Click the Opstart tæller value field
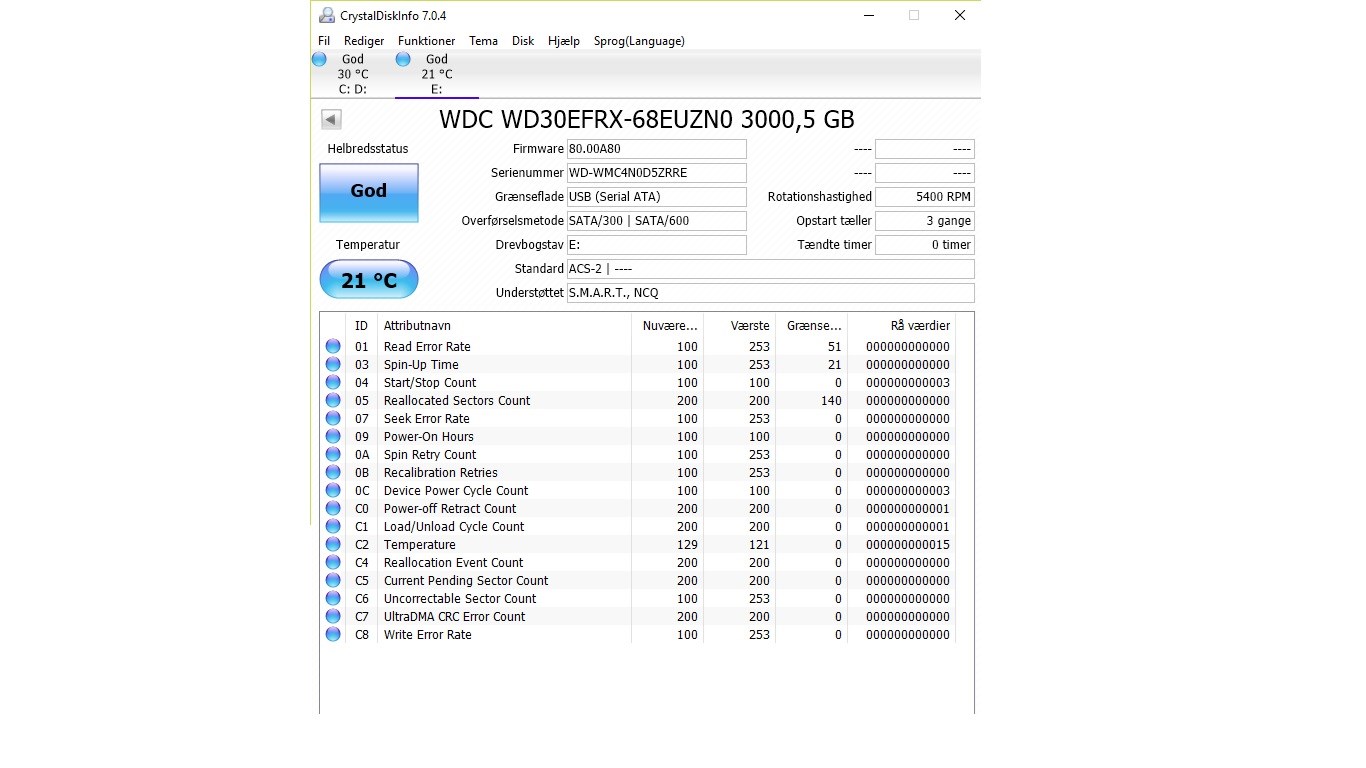Viewport: 1366px width, 768px height. pyautogui.click(x=925, y=221)
